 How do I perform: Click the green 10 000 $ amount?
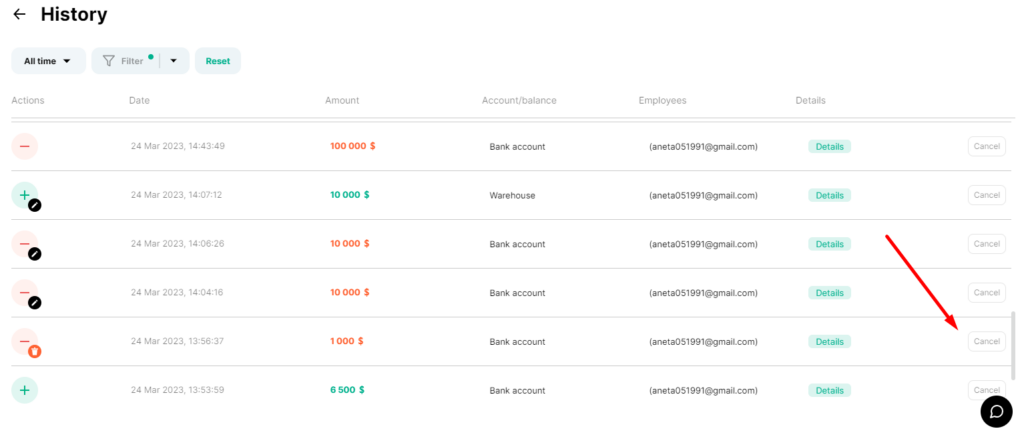(349, 195)
